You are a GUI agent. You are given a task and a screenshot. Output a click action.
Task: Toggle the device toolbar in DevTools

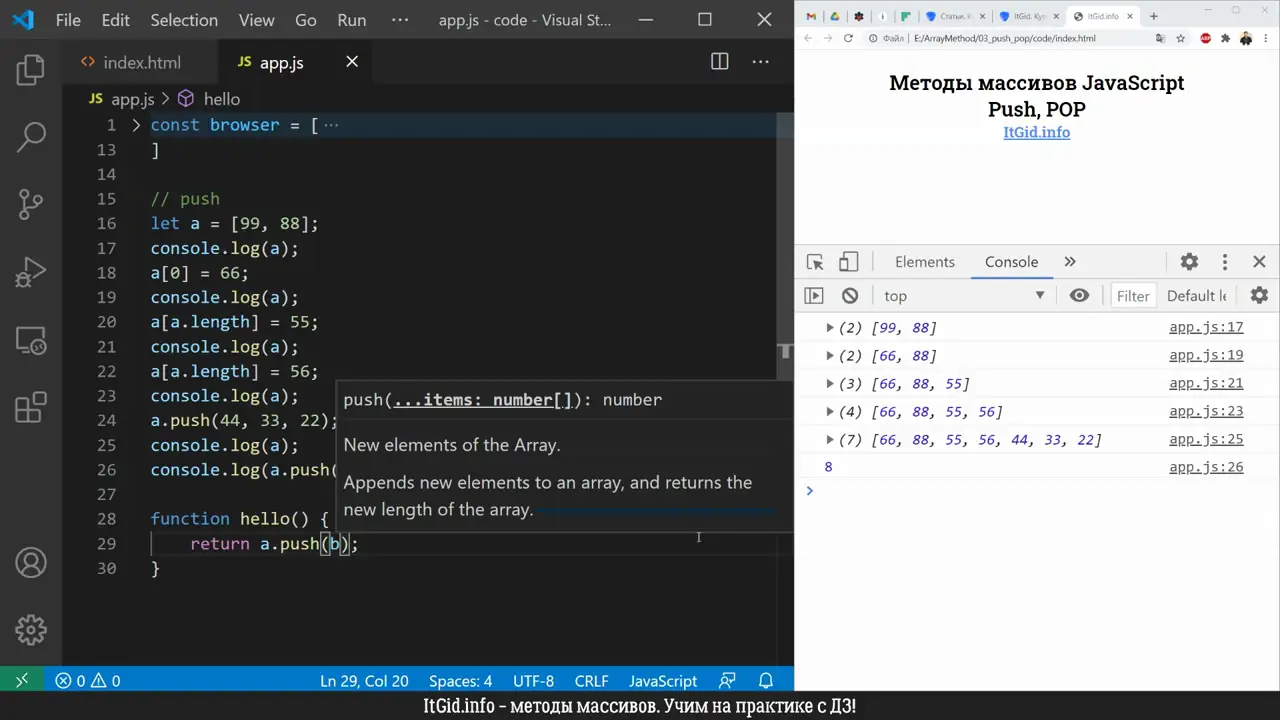coord(848,262)
